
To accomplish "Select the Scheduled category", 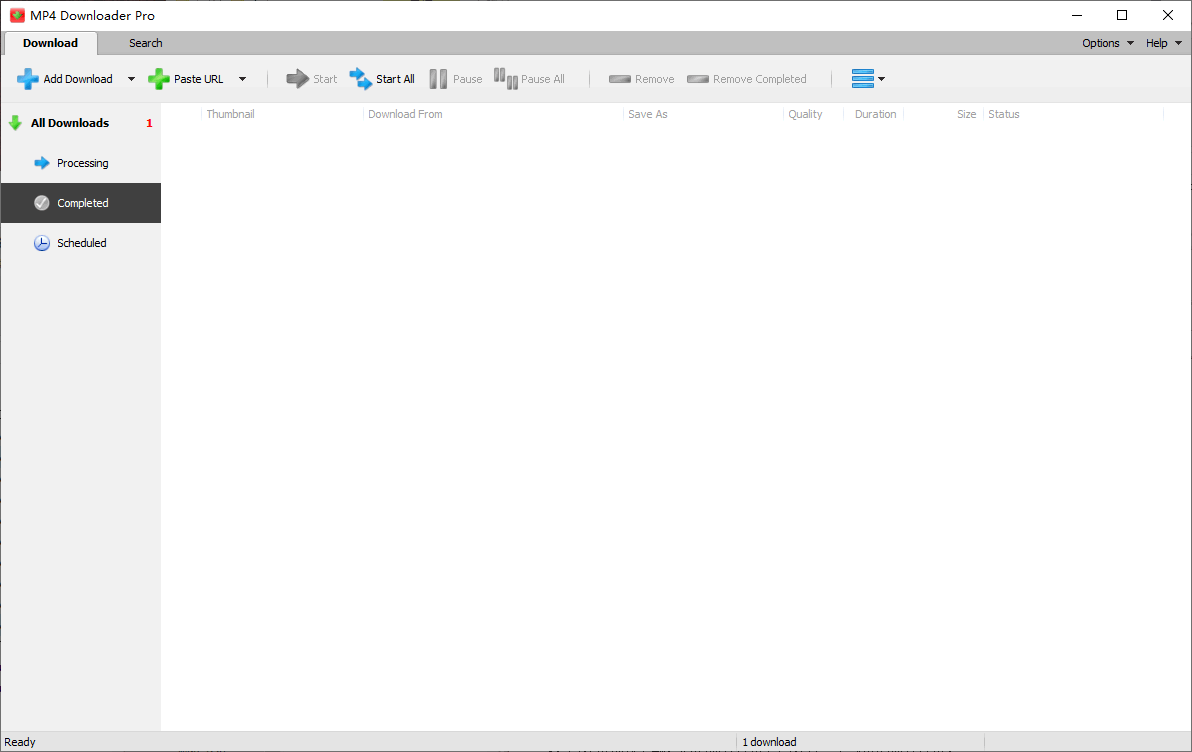I will [x=81, y=243].
